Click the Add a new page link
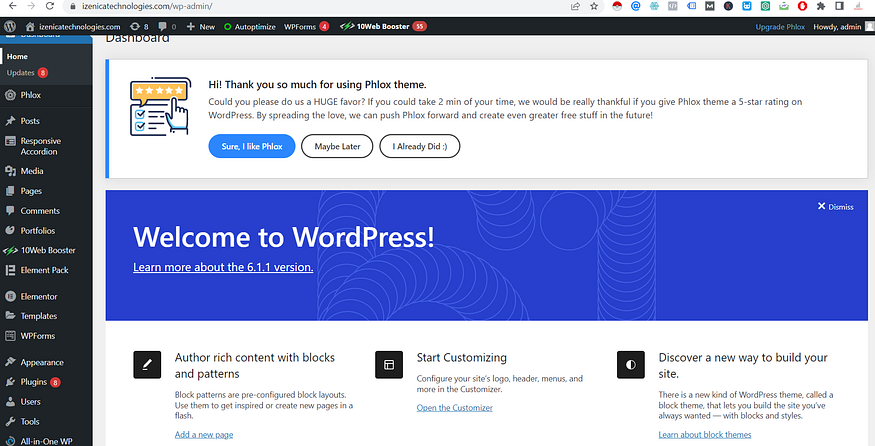 point(204,434)
